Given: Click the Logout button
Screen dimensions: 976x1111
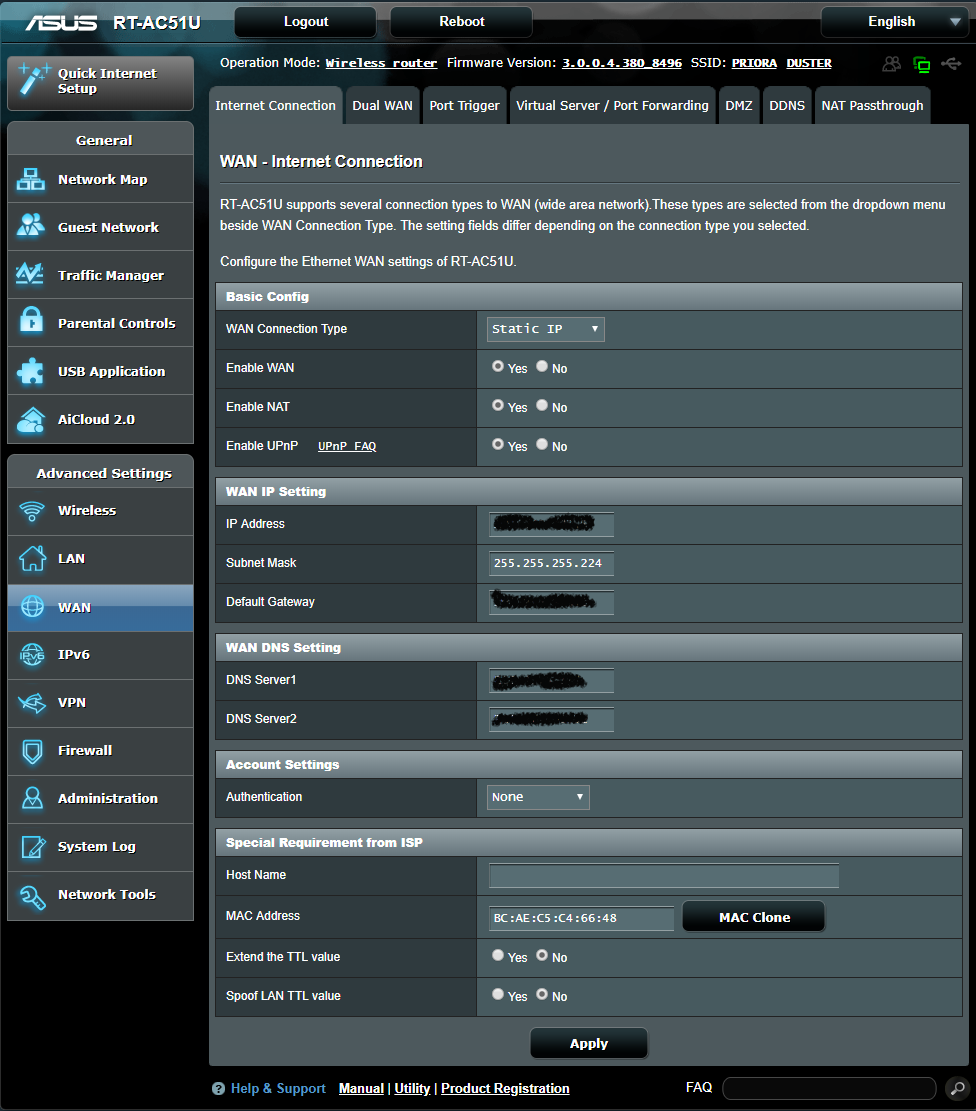Looking at the screenshot, I should coord(305,22).
